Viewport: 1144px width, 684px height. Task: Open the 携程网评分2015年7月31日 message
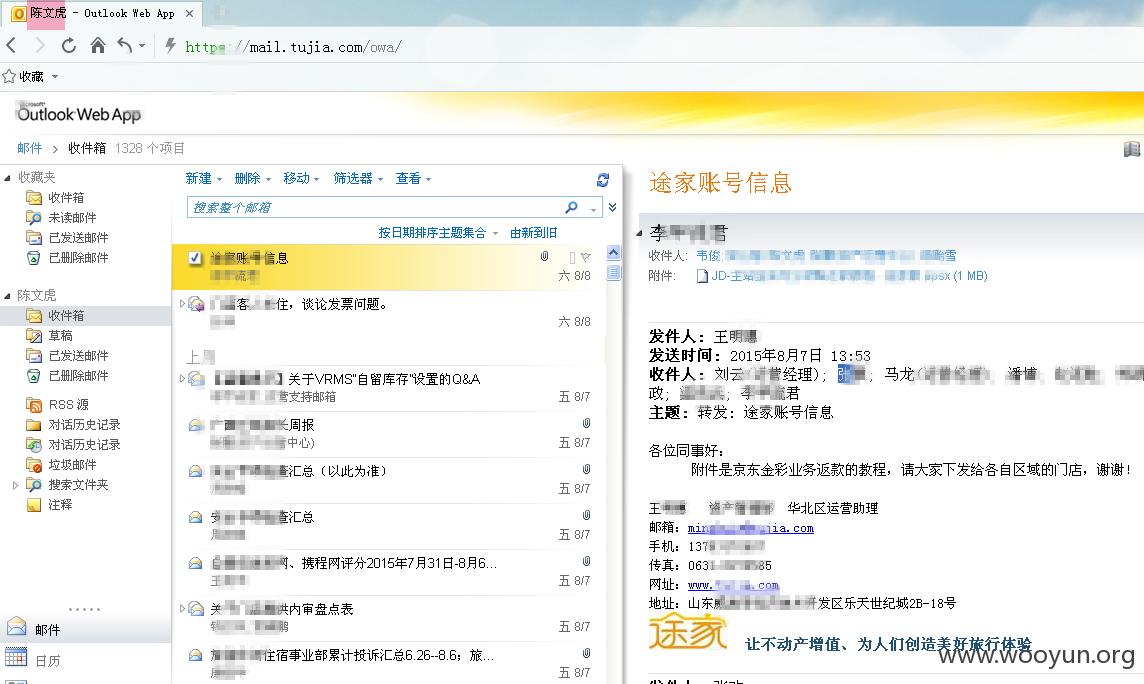[x=387, y=572]
